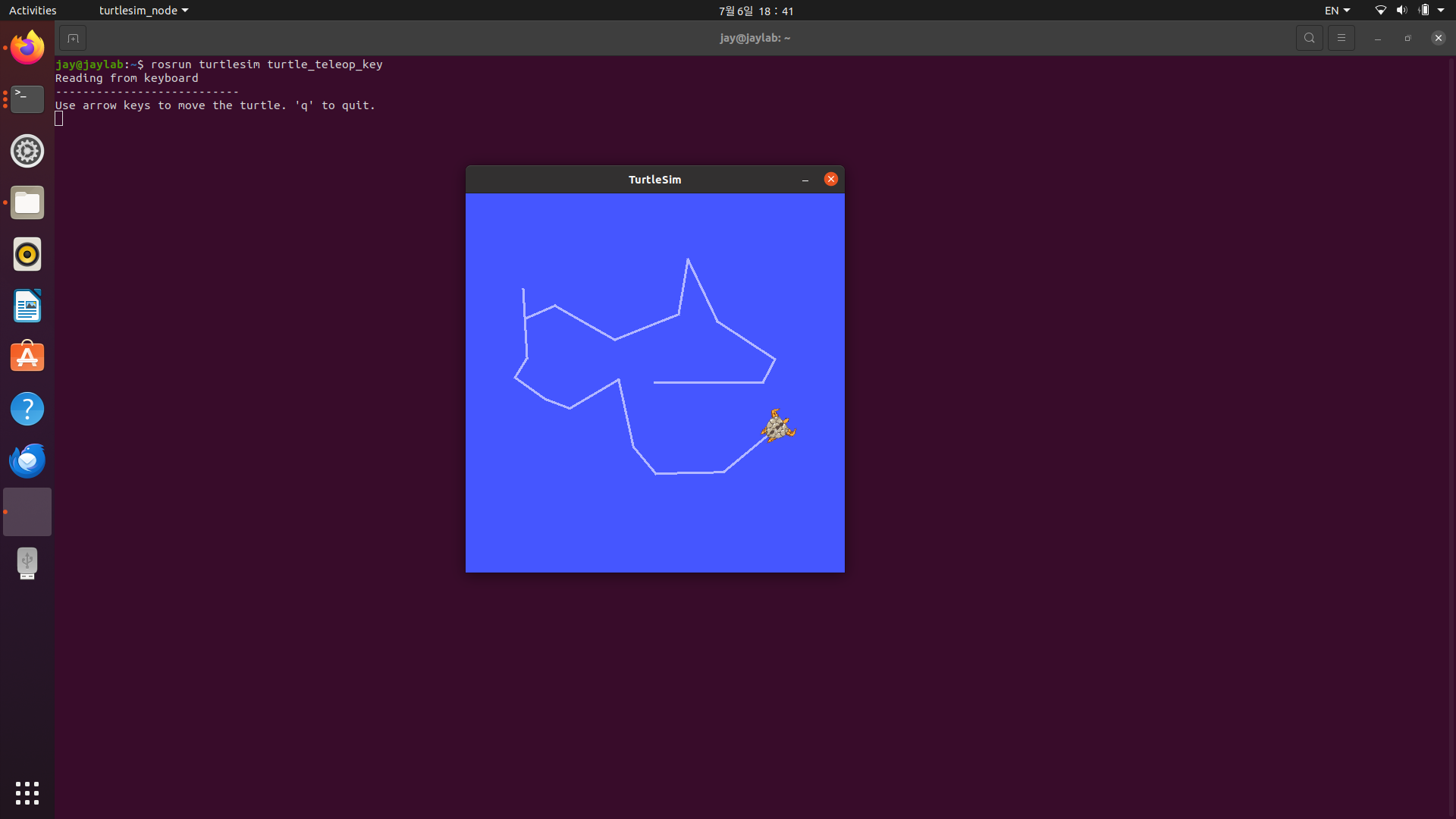
Task: Click the terminal cursor block
Action: (x=59, y=119)
